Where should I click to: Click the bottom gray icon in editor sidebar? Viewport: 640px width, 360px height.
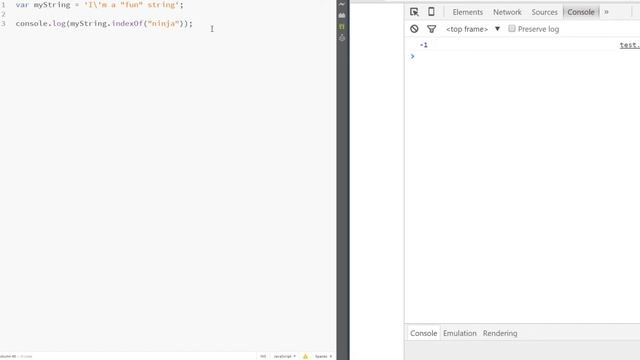(x=342, y=38)
